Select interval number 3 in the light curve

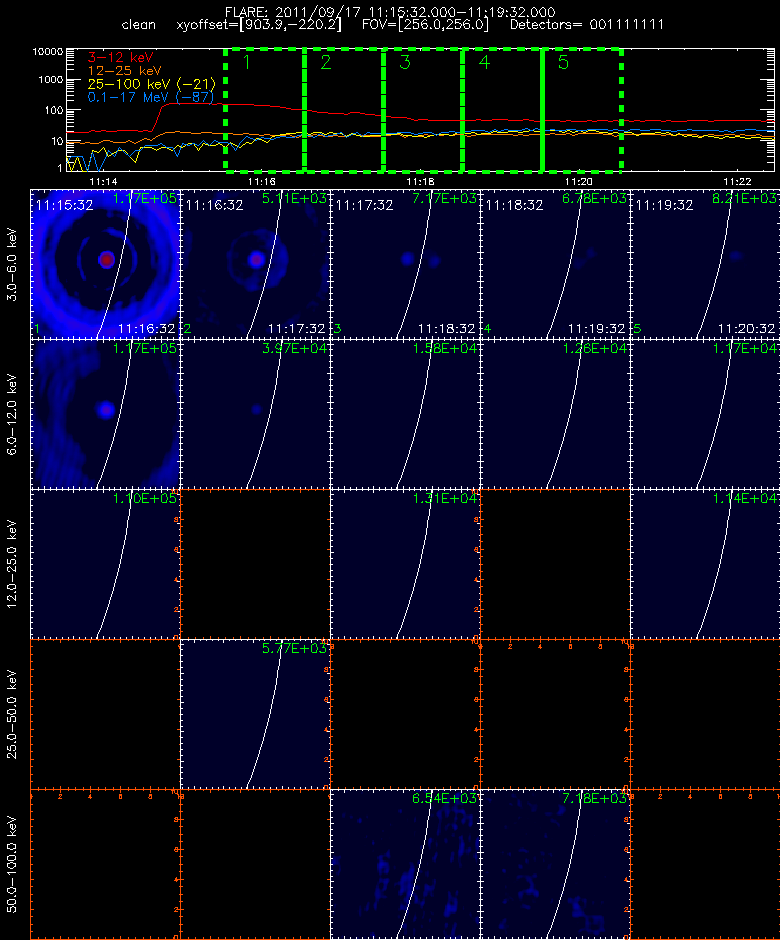pyautogui.click(x=405, y=62)
